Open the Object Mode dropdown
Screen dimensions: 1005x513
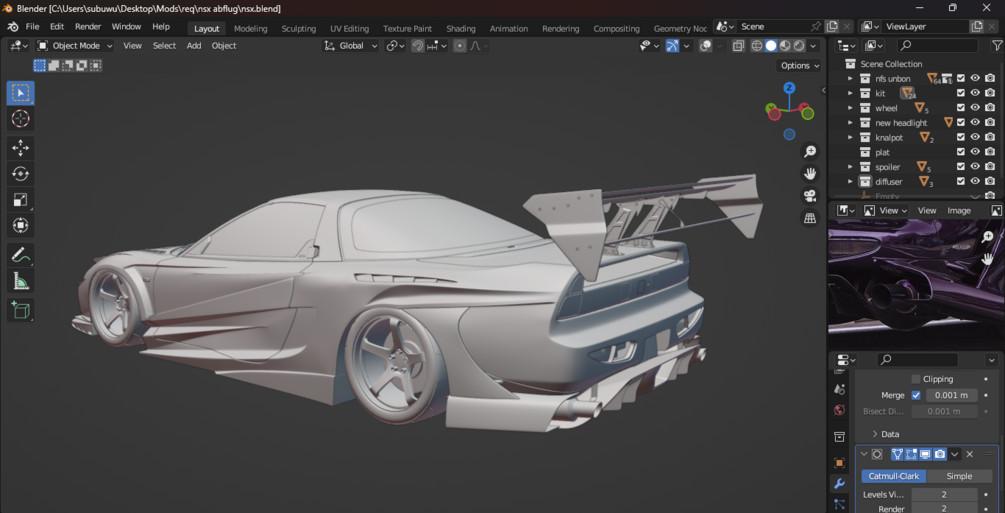pos(75,46)
